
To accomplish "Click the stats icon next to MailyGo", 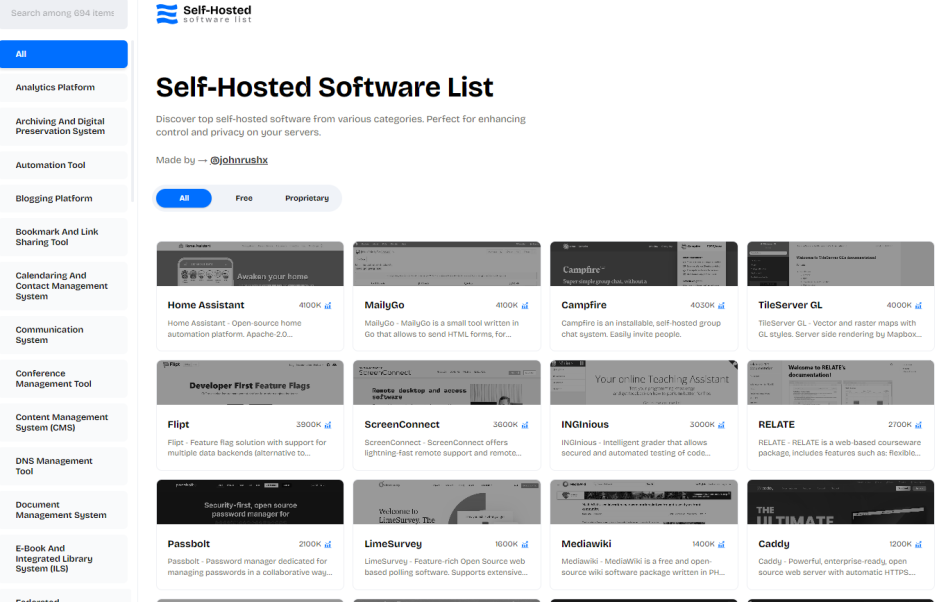I will click(525, 306).
